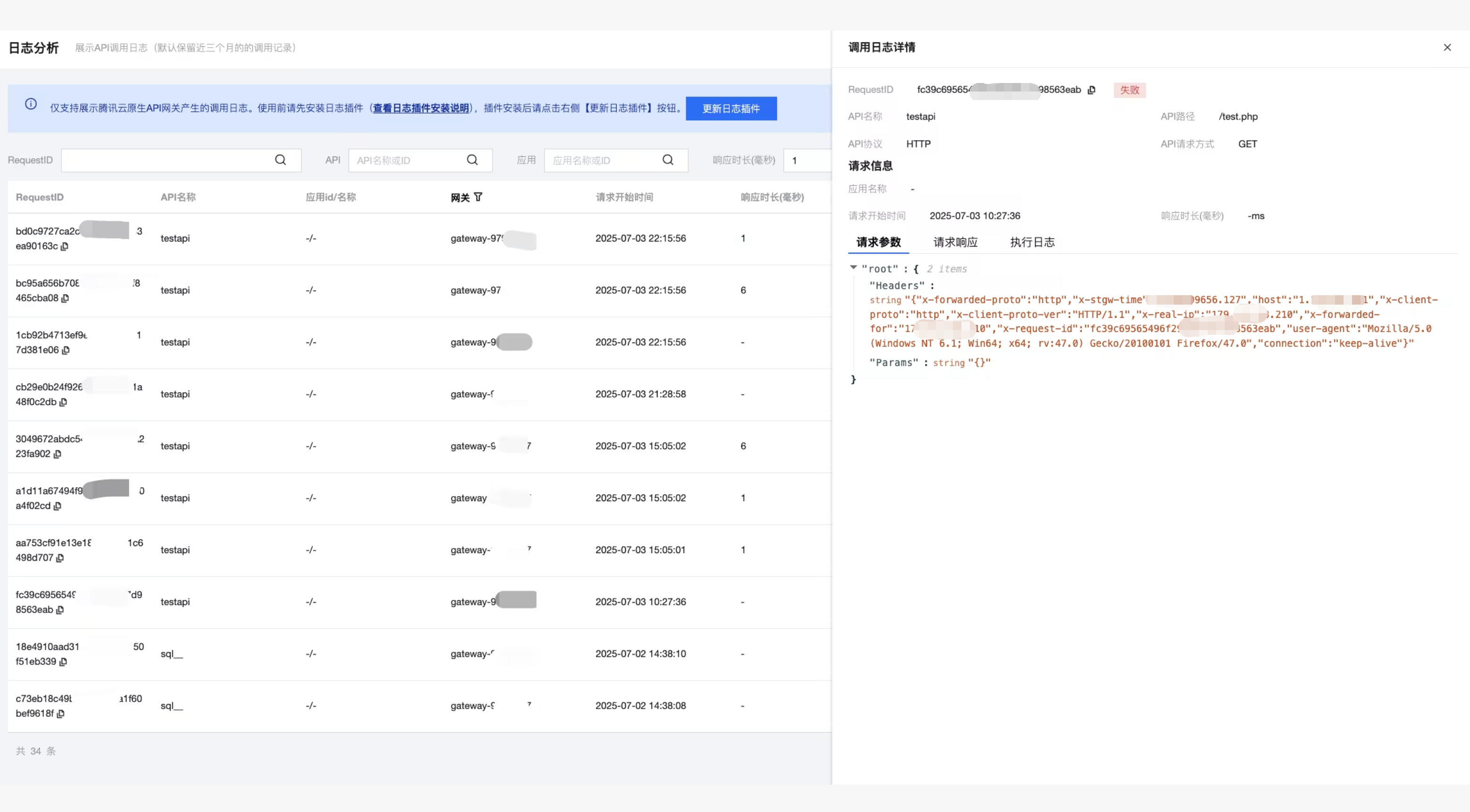Screen dimensions: 1470x812
Task: Open the 查看日志插件安装说明 link
Action: click(420, 108)
